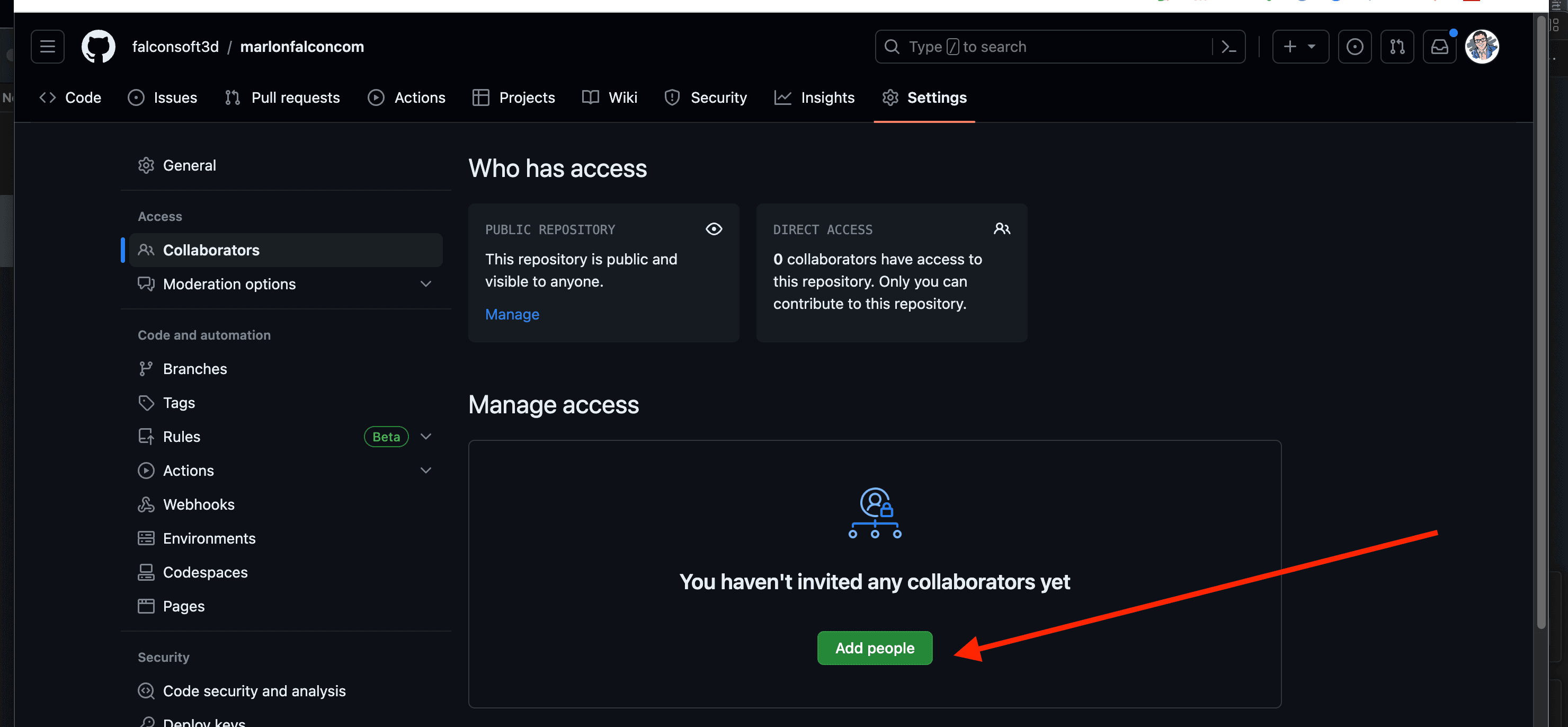The image size is (1568, 727).
Task: Click the Environments icon in sidebar
Action: point(146,538)
